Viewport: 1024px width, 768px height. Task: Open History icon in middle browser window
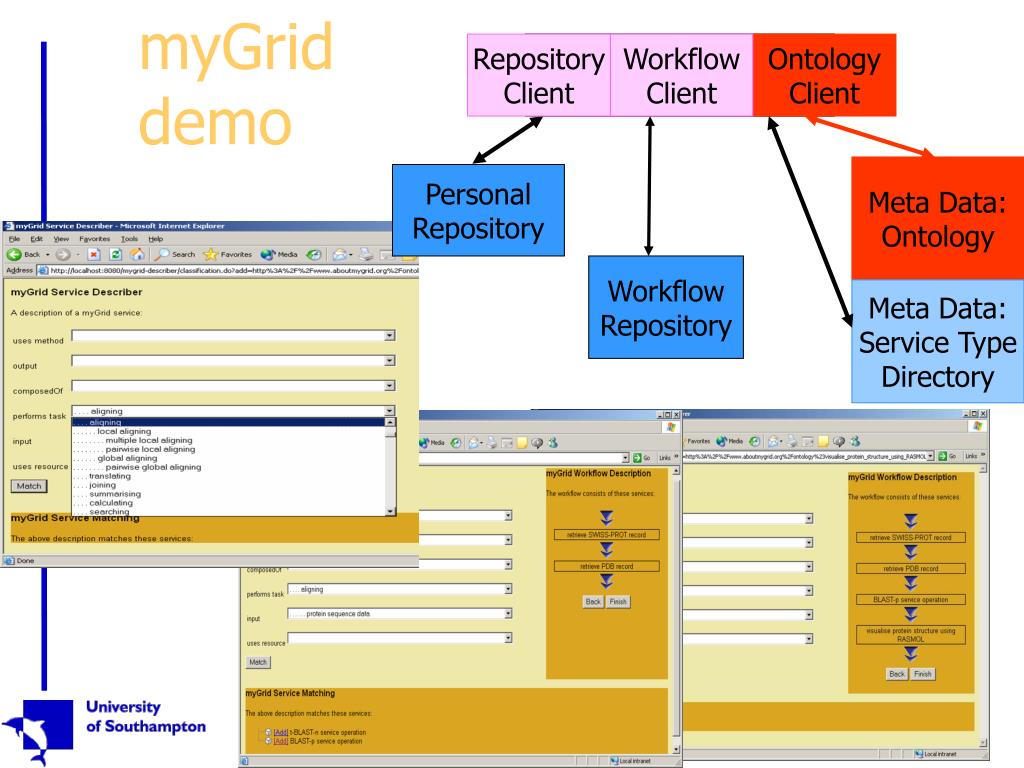click(456, 443)
